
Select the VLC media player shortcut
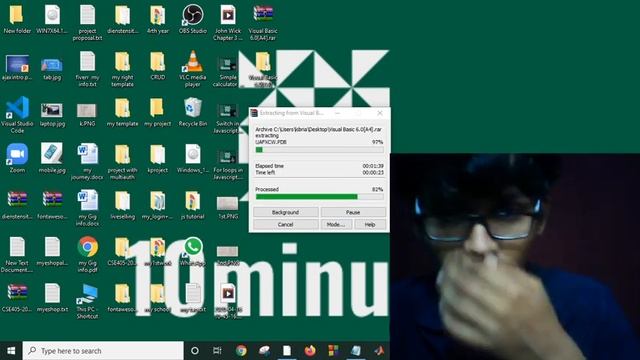pos(193,69)
